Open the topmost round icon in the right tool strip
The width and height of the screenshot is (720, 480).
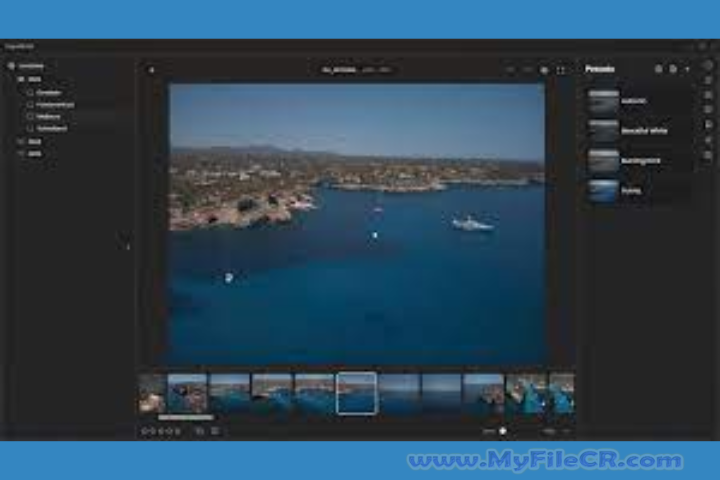(x=708, y=65)
